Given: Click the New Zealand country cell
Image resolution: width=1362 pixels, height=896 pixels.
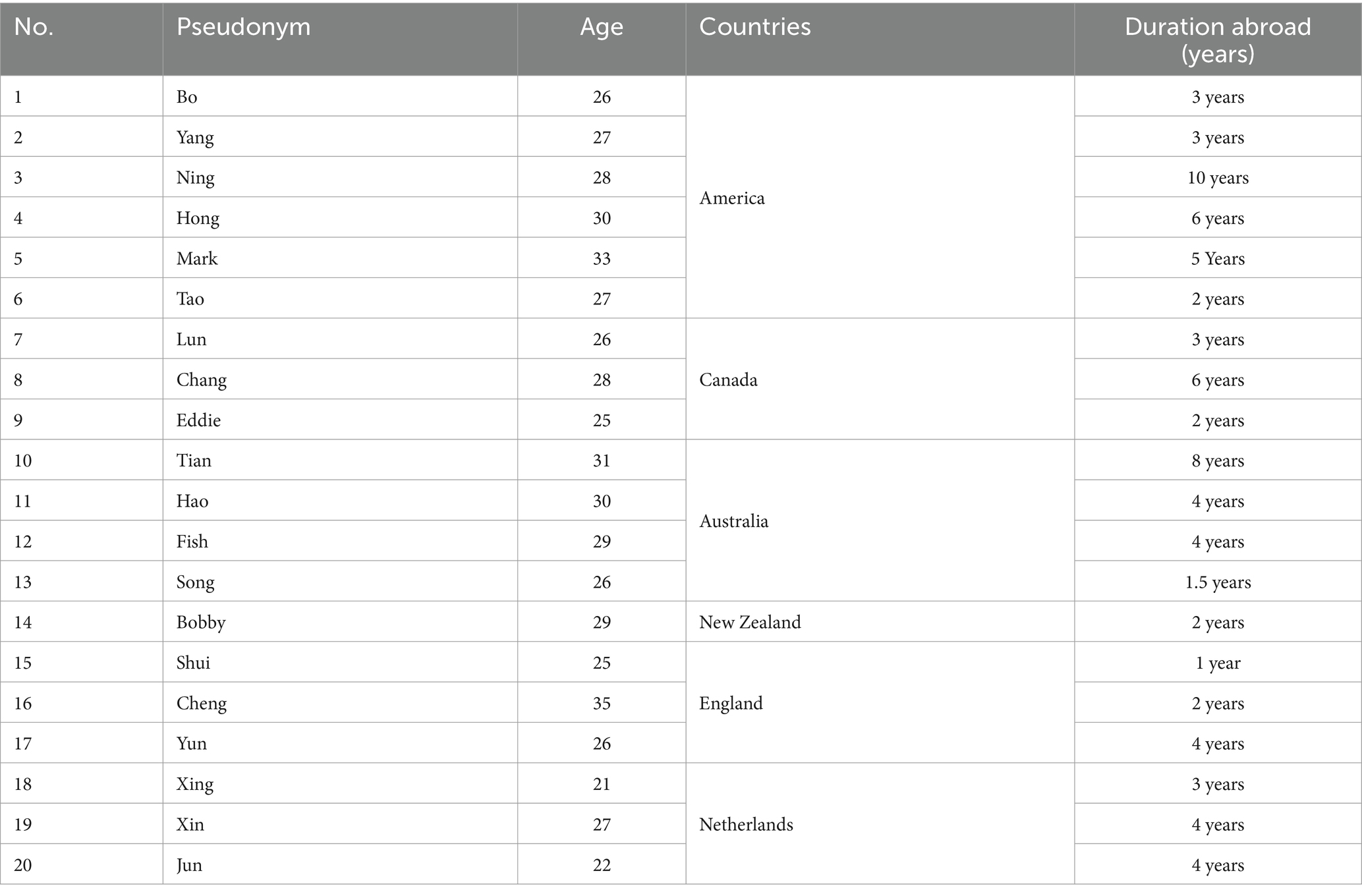Looking at the screenshot, I should point(880,622).
